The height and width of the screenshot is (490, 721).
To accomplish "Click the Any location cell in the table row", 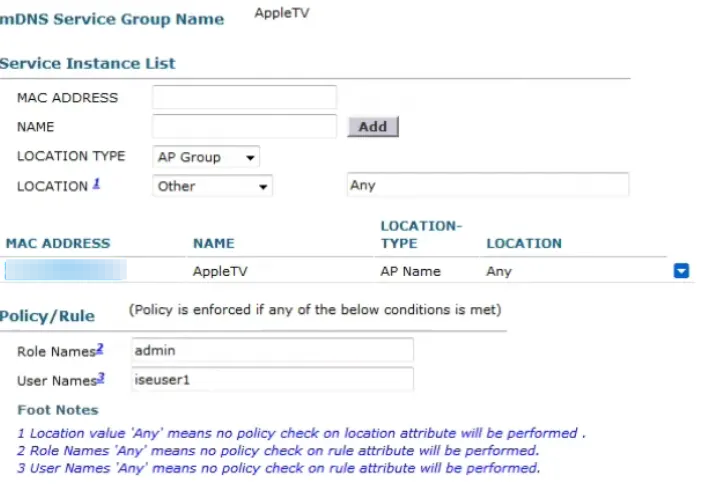I will (x=499, y=271).
